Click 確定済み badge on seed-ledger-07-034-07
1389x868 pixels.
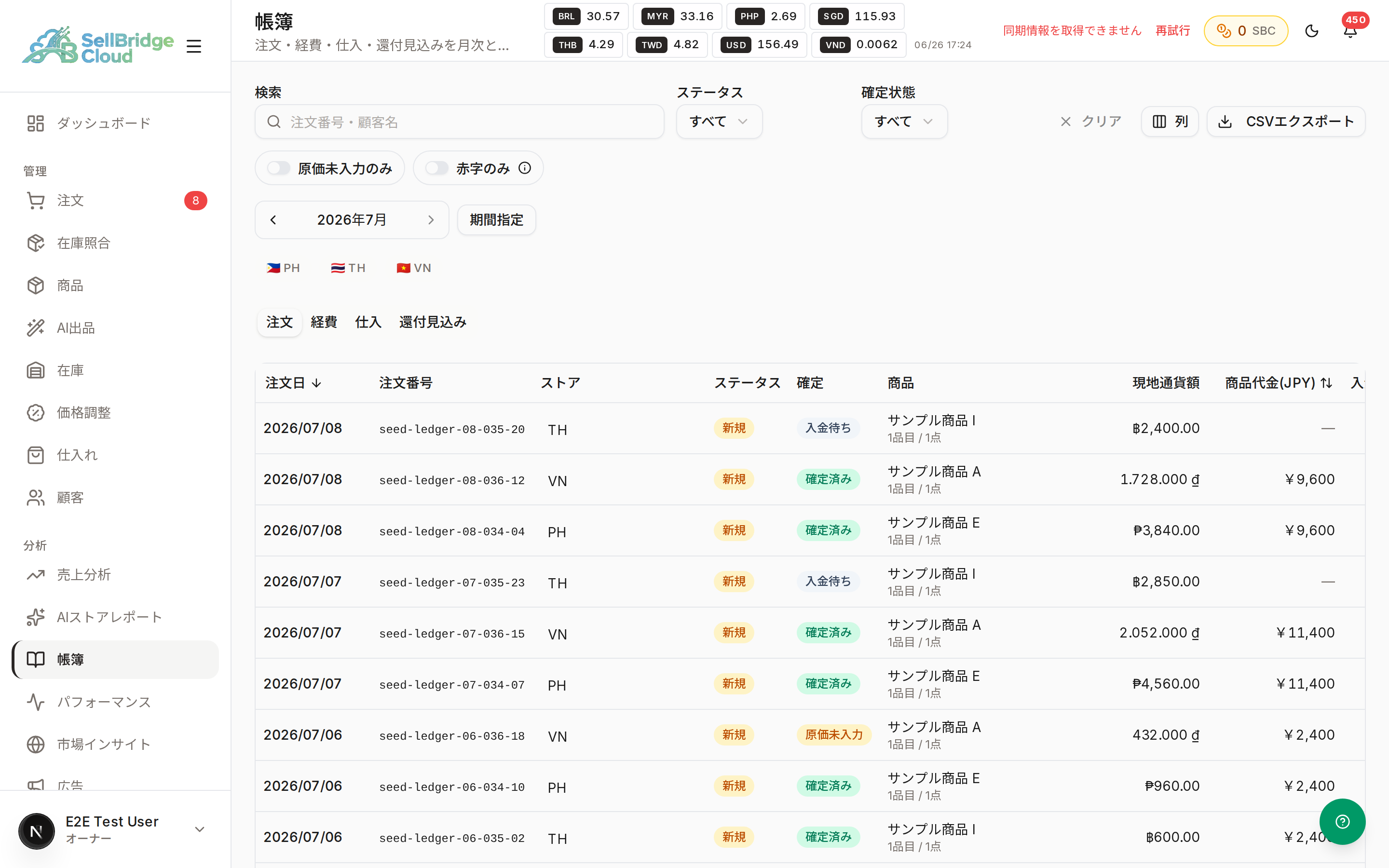coord(828,684)
